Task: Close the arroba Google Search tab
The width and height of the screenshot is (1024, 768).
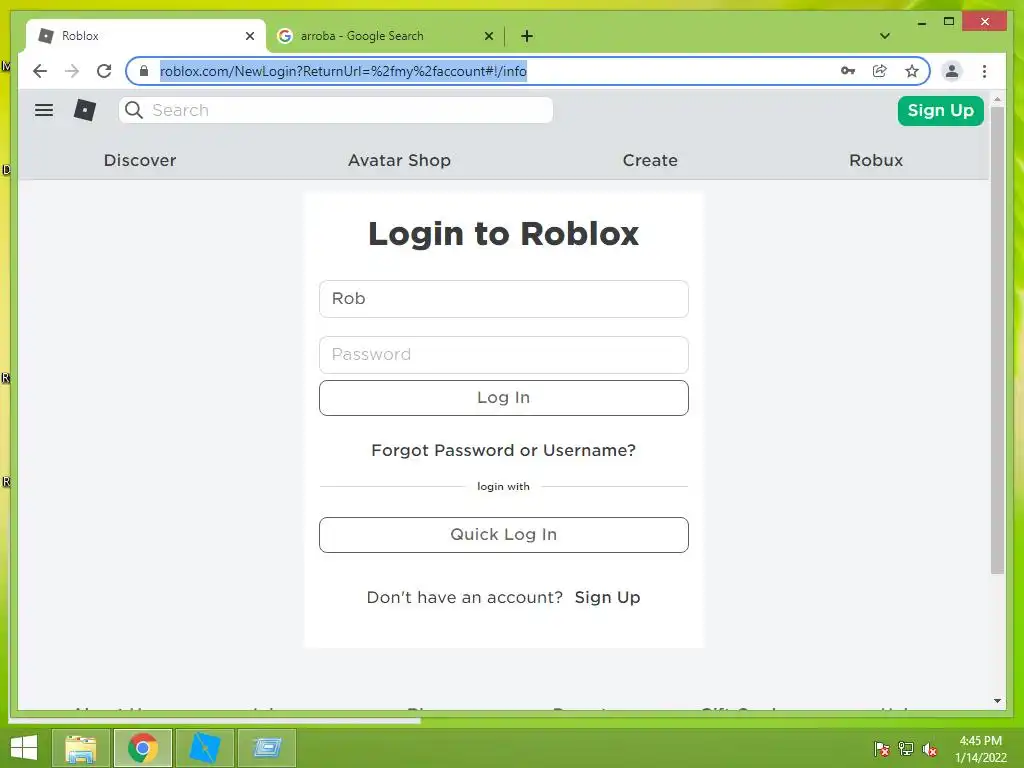Action: pyautogui.click(x=488, y=36)
